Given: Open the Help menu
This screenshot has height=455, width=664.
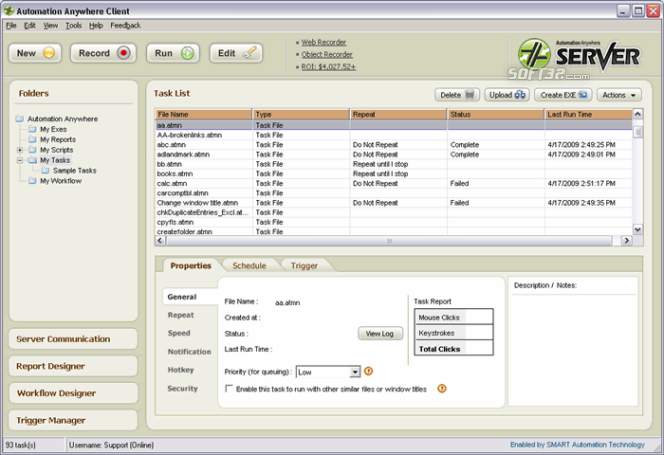Looking at the screenshot, I should click(x=96, y=25).
